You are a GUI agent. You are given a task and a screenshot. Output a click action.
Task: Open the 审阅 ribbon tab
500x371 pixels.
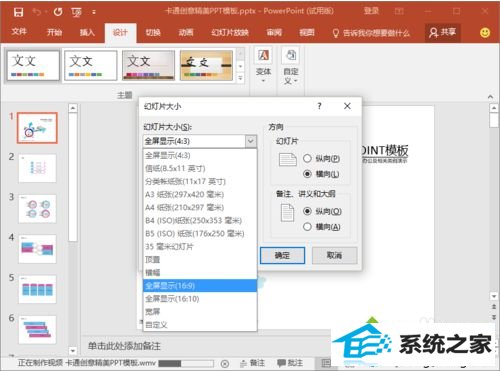pyautogui.click(x=274, y=32)
